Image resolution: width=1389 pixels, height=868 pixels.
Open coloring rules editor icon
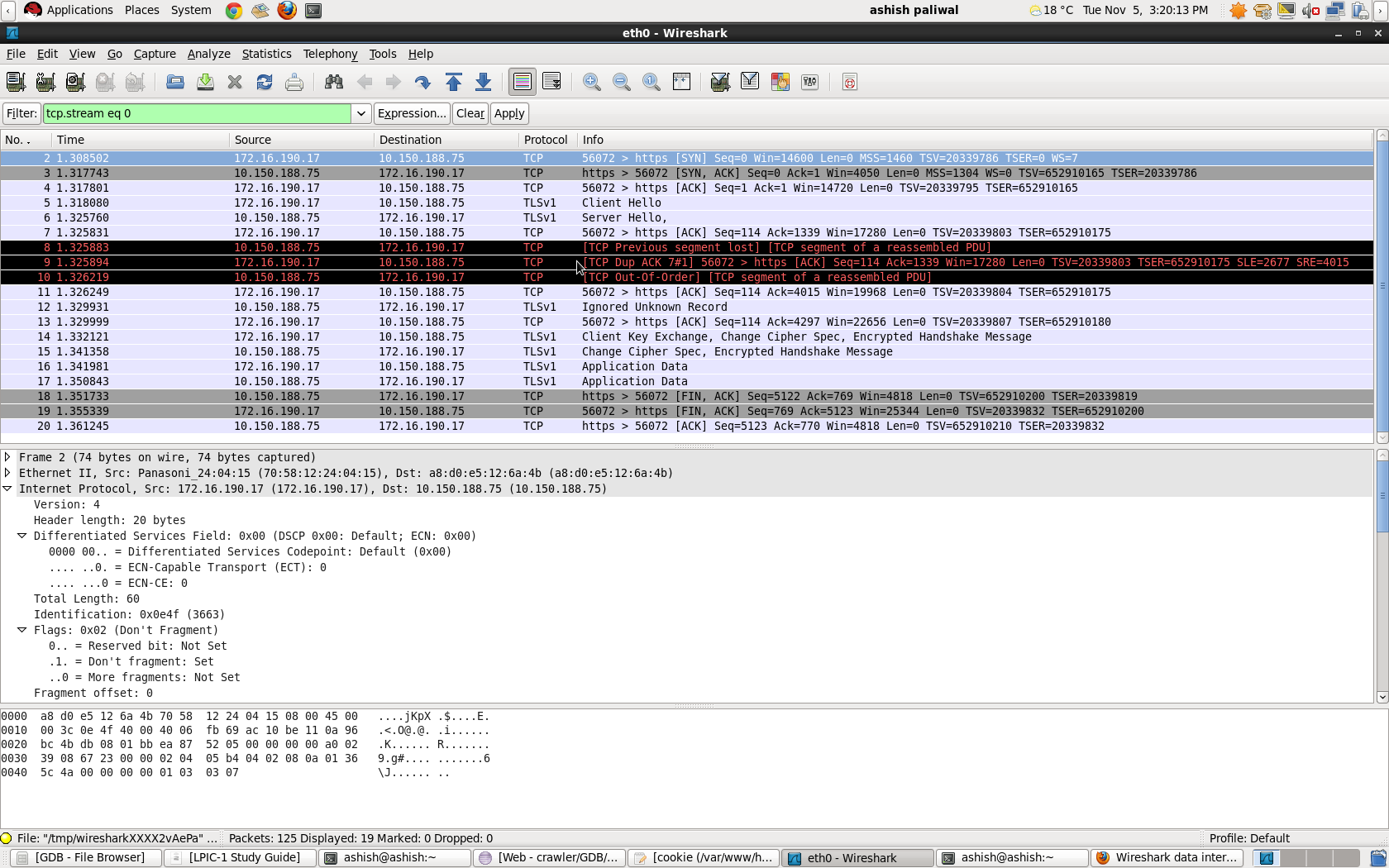click(780, 82)
